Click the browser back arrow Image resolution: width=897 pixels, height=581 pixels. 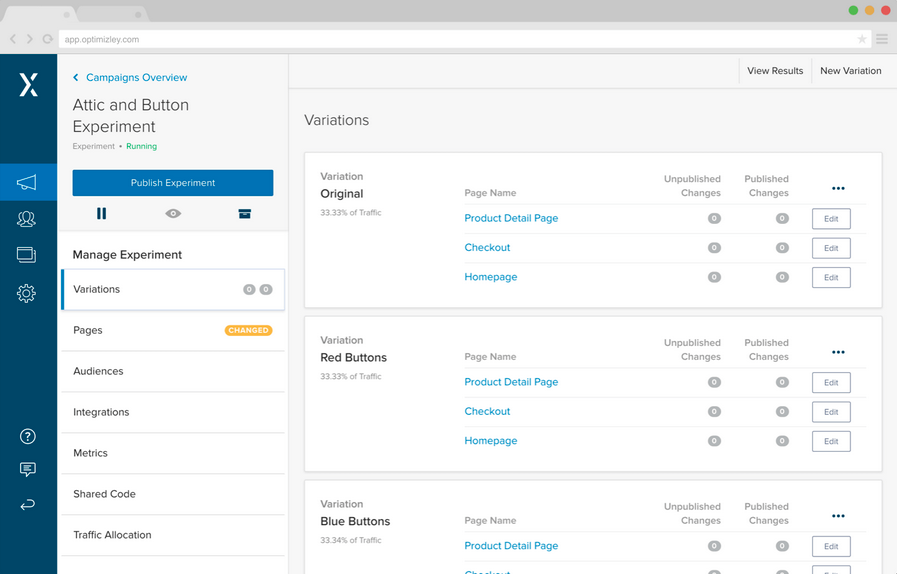coord(13,39)
